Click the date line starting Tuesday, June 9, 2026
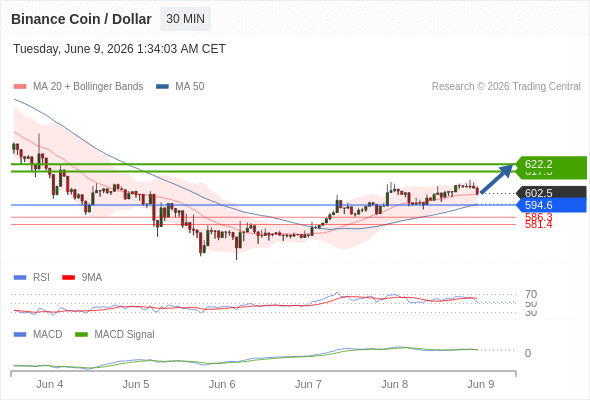 [x=119, y=49]
